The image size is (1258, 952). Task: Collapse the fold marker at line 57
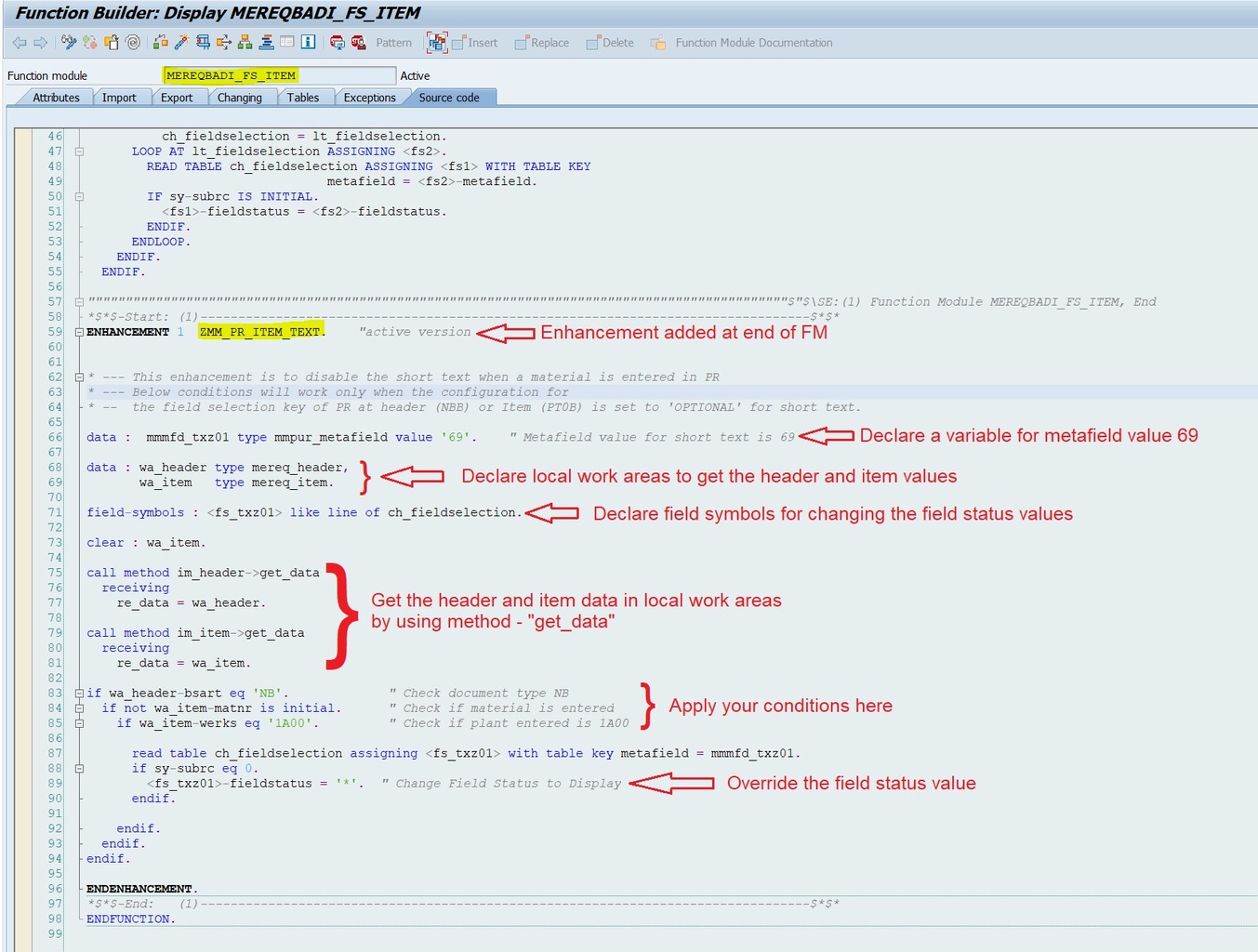(x=79, y=302)
